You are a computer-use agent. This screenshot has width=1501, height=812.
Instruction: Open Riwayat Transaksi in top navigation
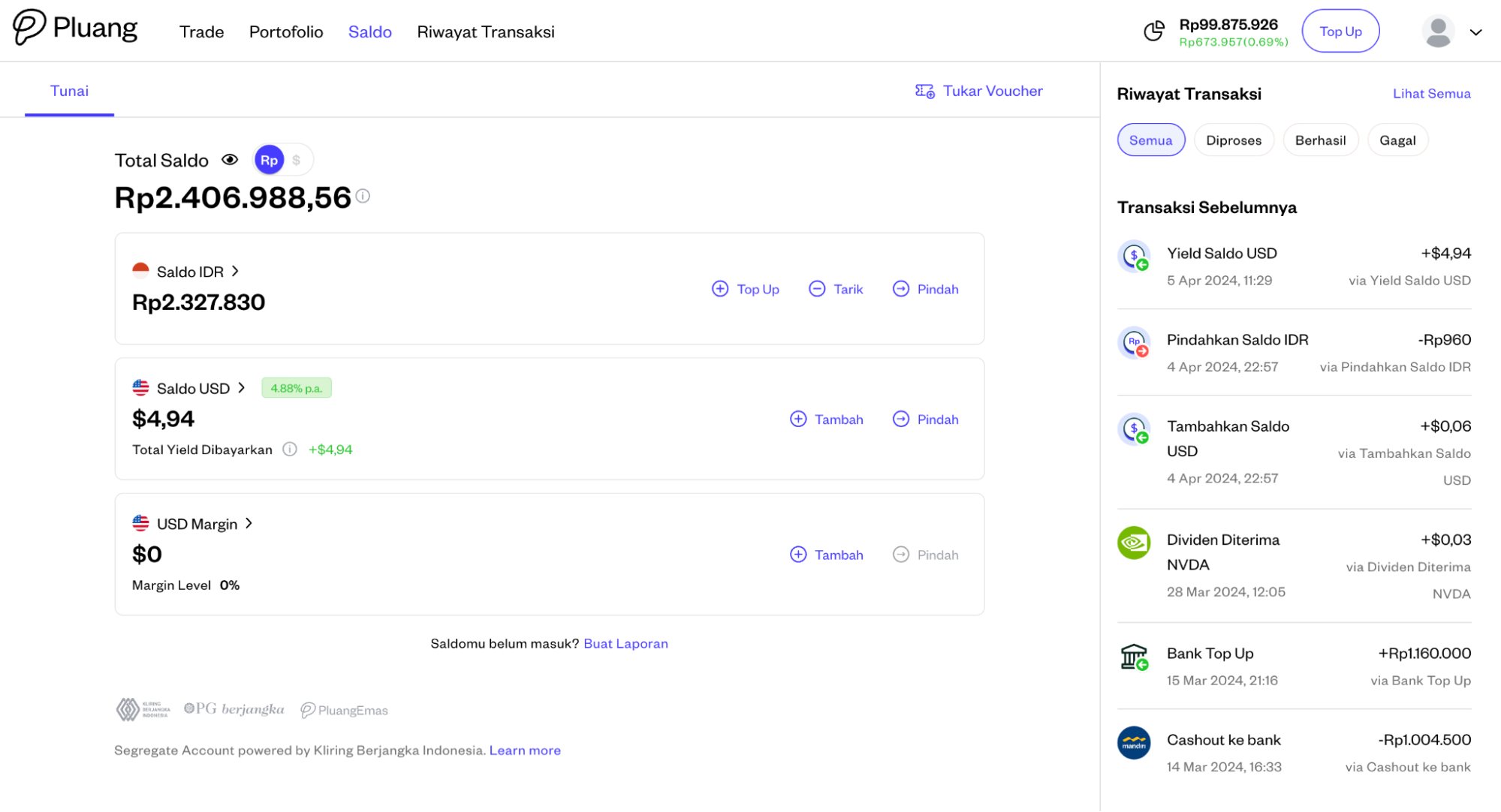pos(485,32)
